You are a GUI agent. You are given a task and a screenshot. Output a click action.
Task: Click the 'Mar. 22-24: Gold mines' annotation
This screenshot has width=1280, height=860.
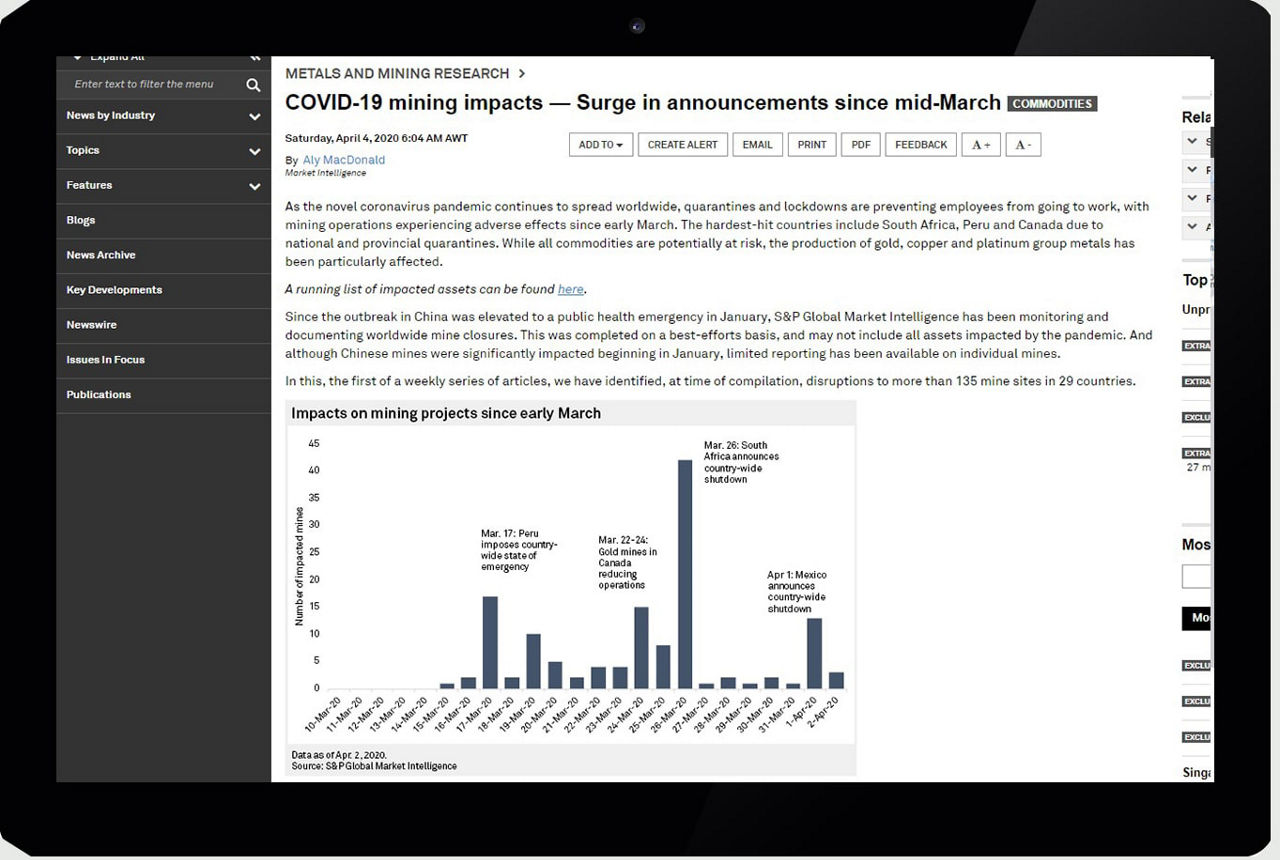[x=628, y=562]
